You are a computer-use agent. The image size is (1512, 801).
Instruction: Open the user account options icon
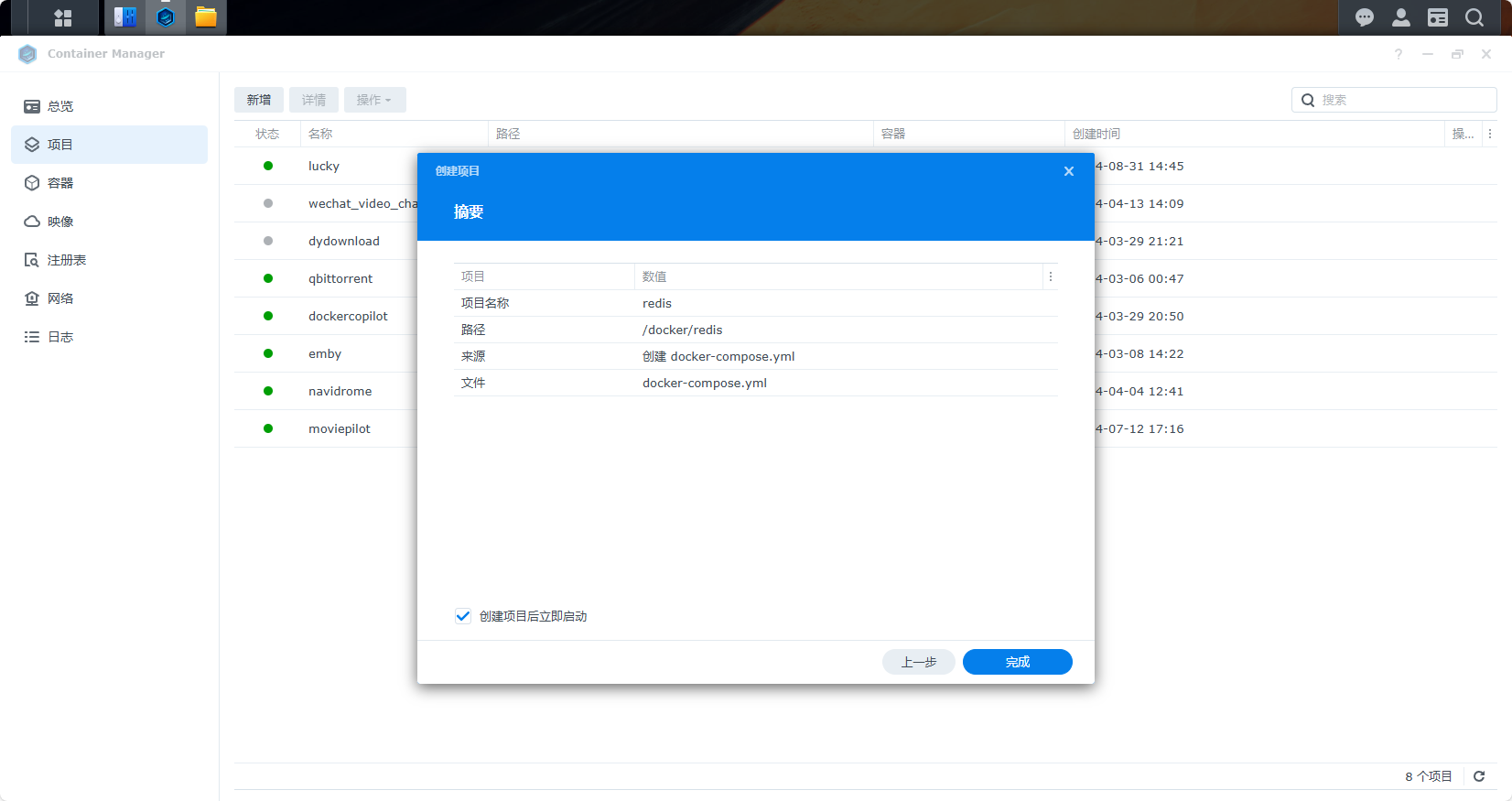(x=1400, y=17)
